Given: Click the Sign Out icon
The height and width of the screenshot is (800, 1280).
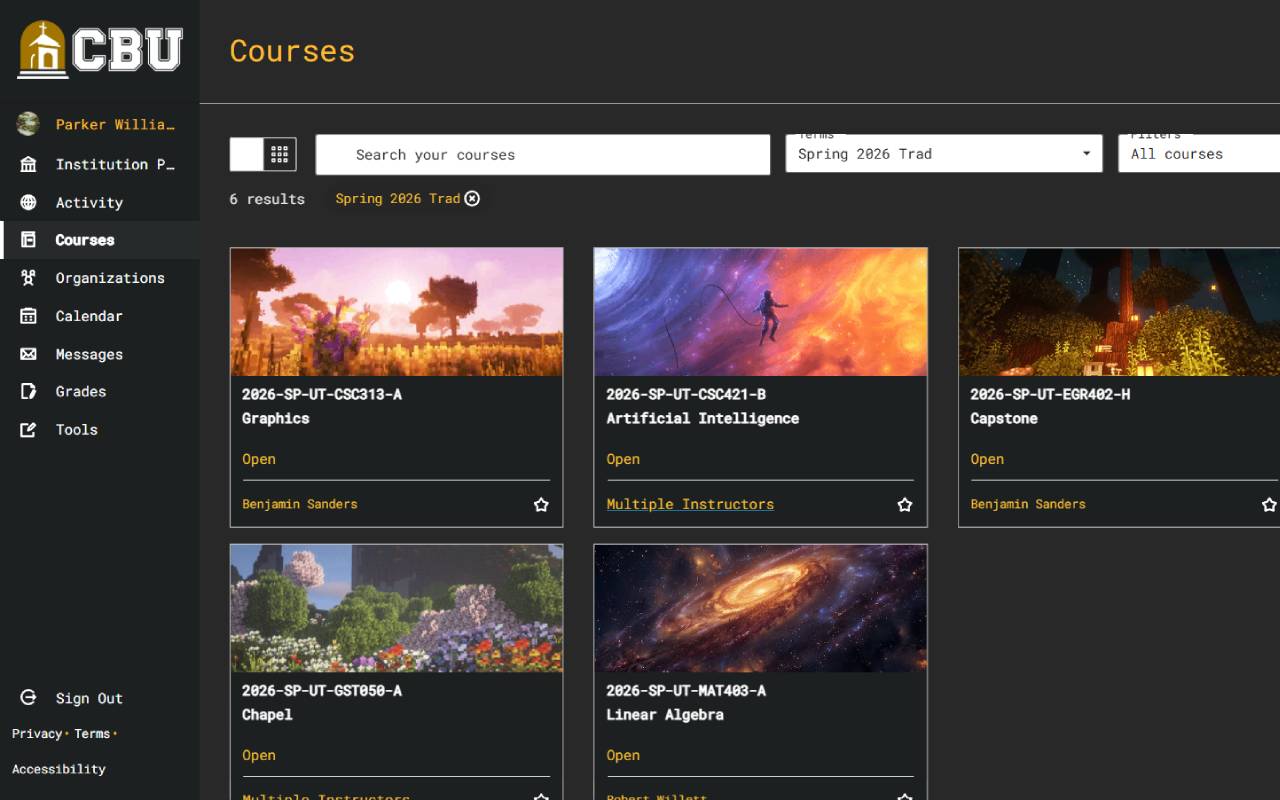Looking at the screenshot, I should (28, 698).
